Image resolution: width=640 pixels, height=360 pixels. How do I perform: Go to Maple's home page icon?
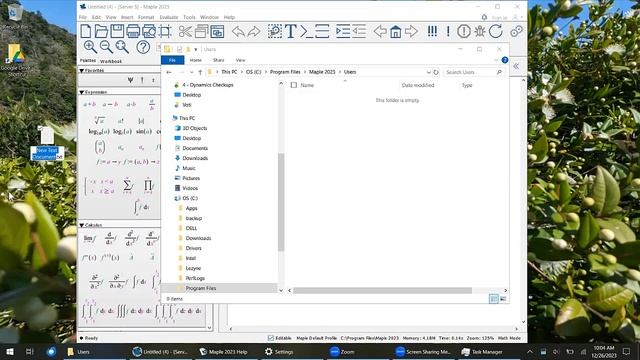[396, 31]
